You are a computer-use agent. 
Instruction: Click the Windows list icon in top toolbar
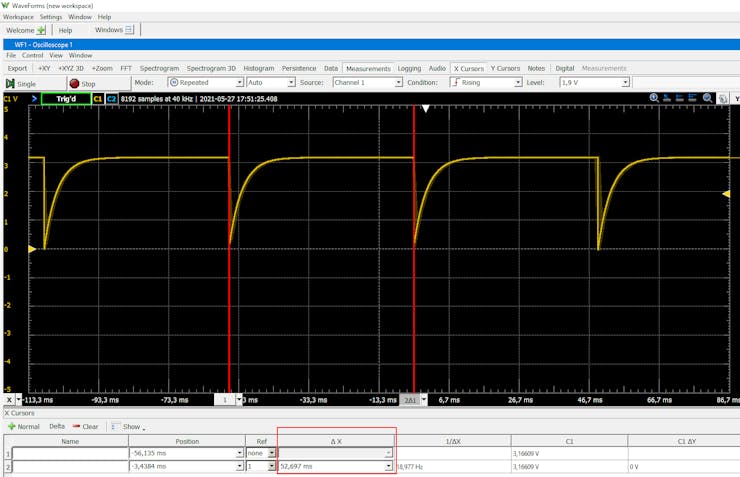[130, 30]
